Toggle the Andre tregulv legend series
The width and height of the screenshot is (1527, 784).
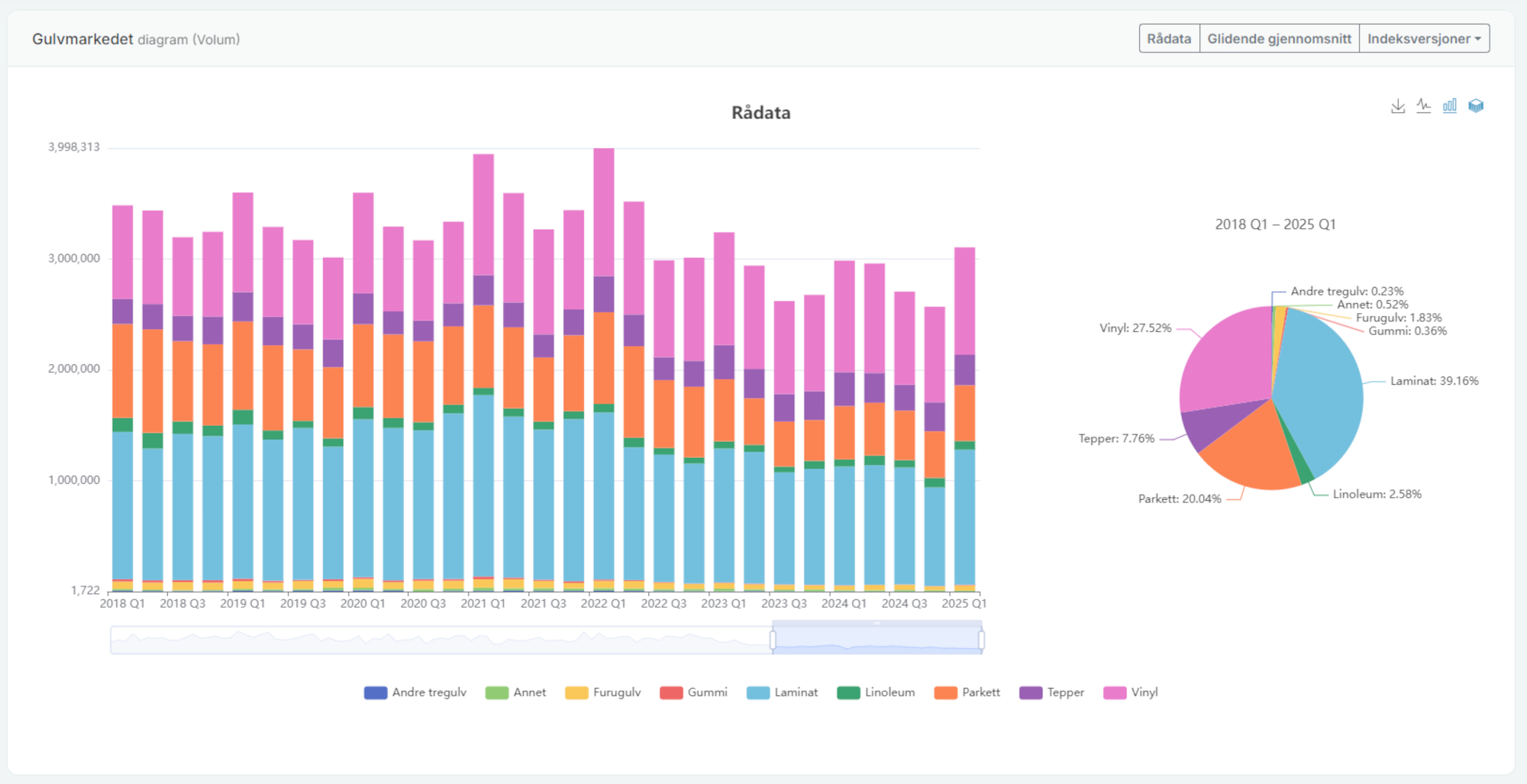point(376,692)
